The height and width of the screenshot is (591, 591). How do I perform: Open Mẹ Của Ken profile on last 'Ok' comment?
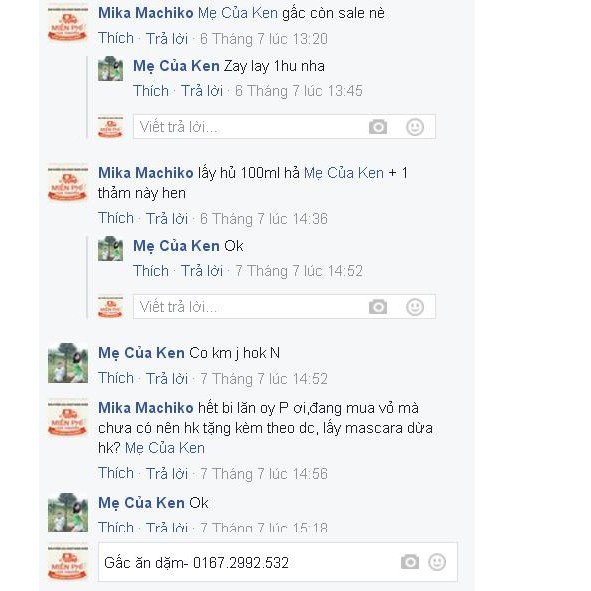[141, 503]
